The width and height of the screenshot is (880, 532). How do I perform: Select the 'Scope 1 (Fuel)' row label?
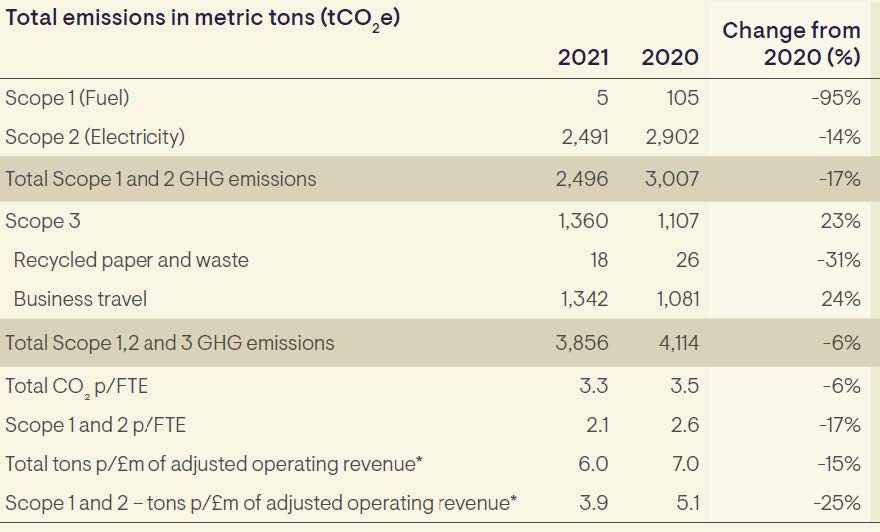click(67, 98)
